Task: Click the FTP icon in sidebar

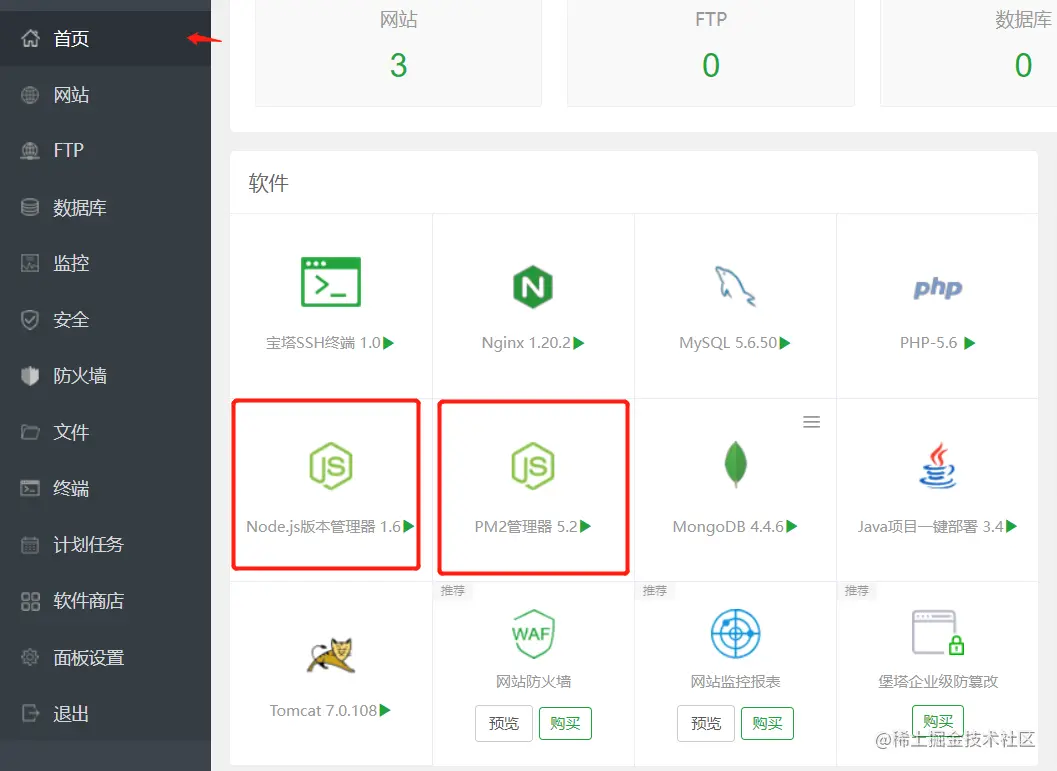Action: tap(30, 150)
